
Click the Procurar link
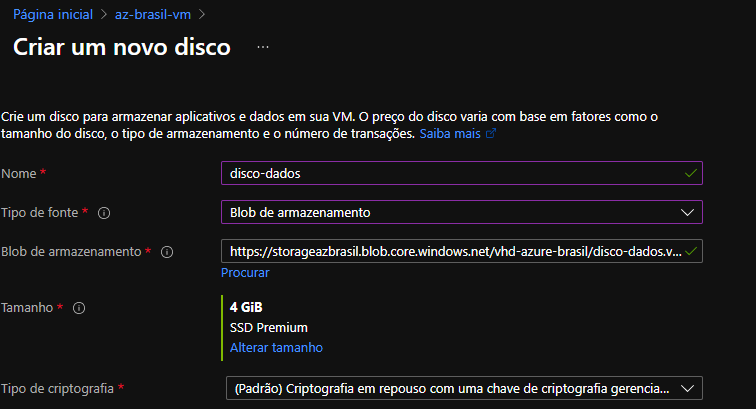tap(245, 273)
